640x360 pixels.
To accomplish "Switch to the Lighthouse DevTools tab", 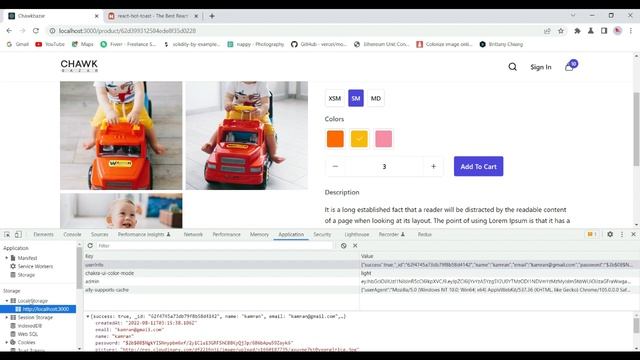I will pos(357,234).
